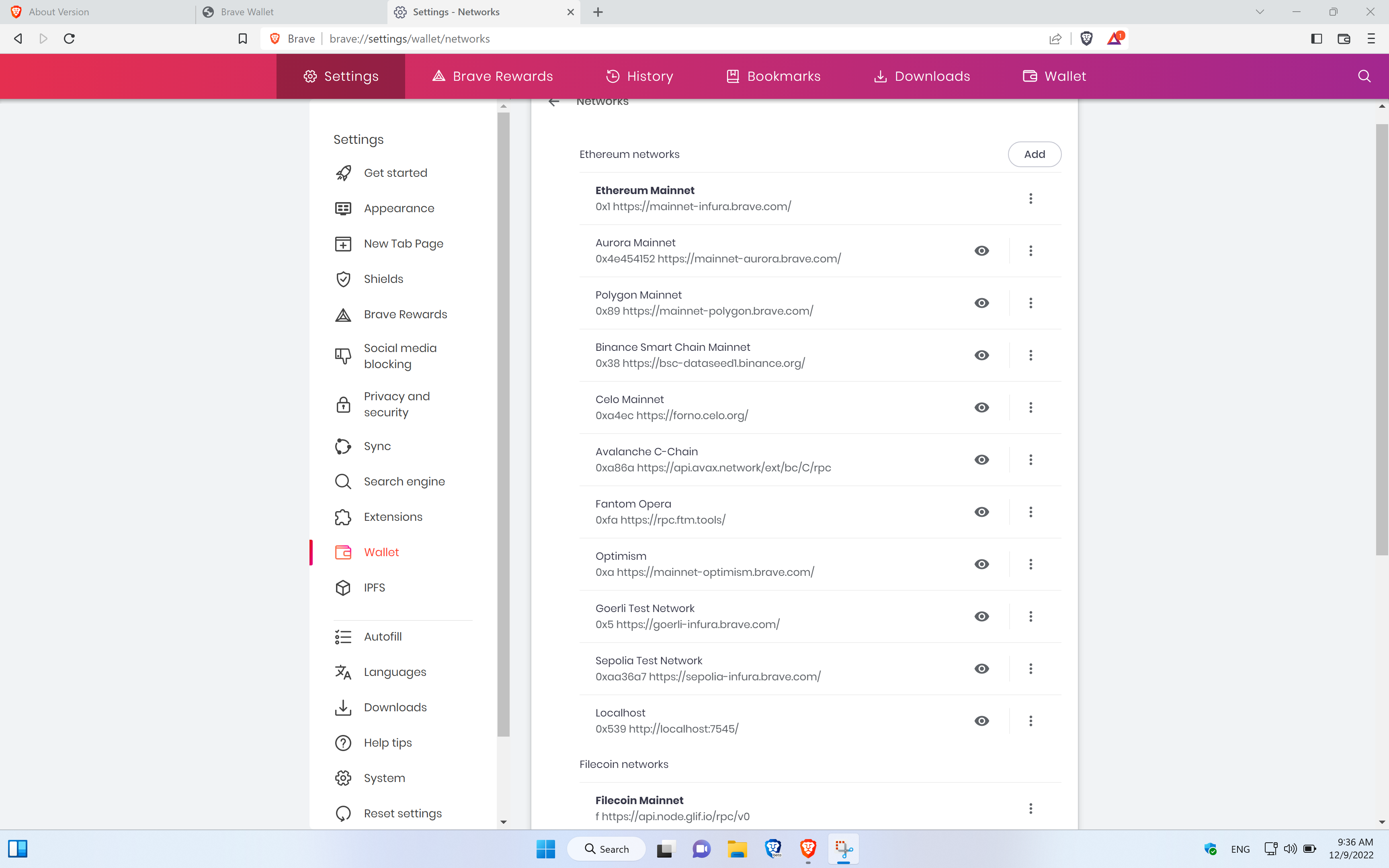Open the tab search chevron near window controls
This screenshot has width=1389, height=868.
click(1260, 12)
